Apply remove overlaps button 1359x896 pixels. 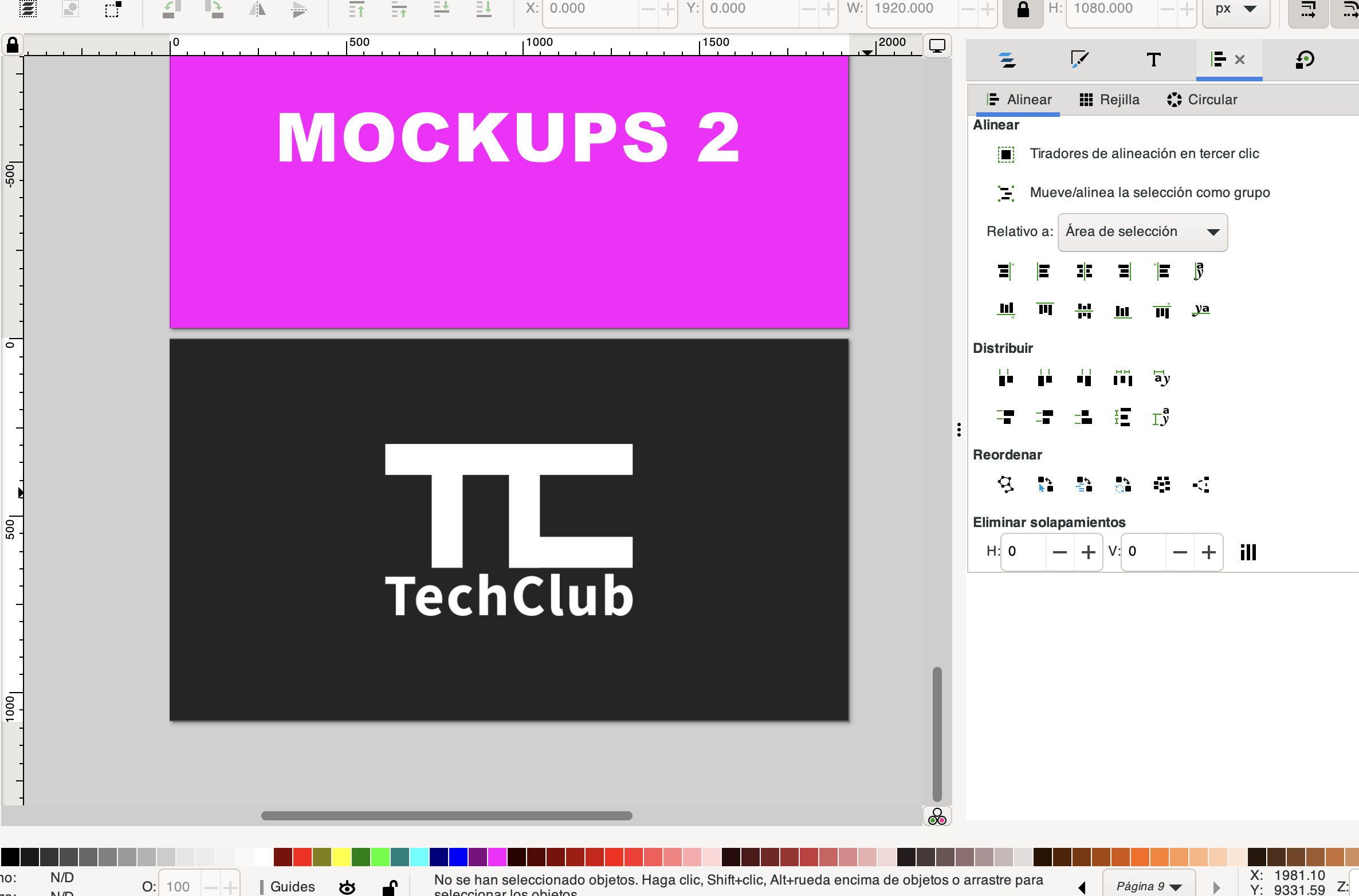point(1248,552)
